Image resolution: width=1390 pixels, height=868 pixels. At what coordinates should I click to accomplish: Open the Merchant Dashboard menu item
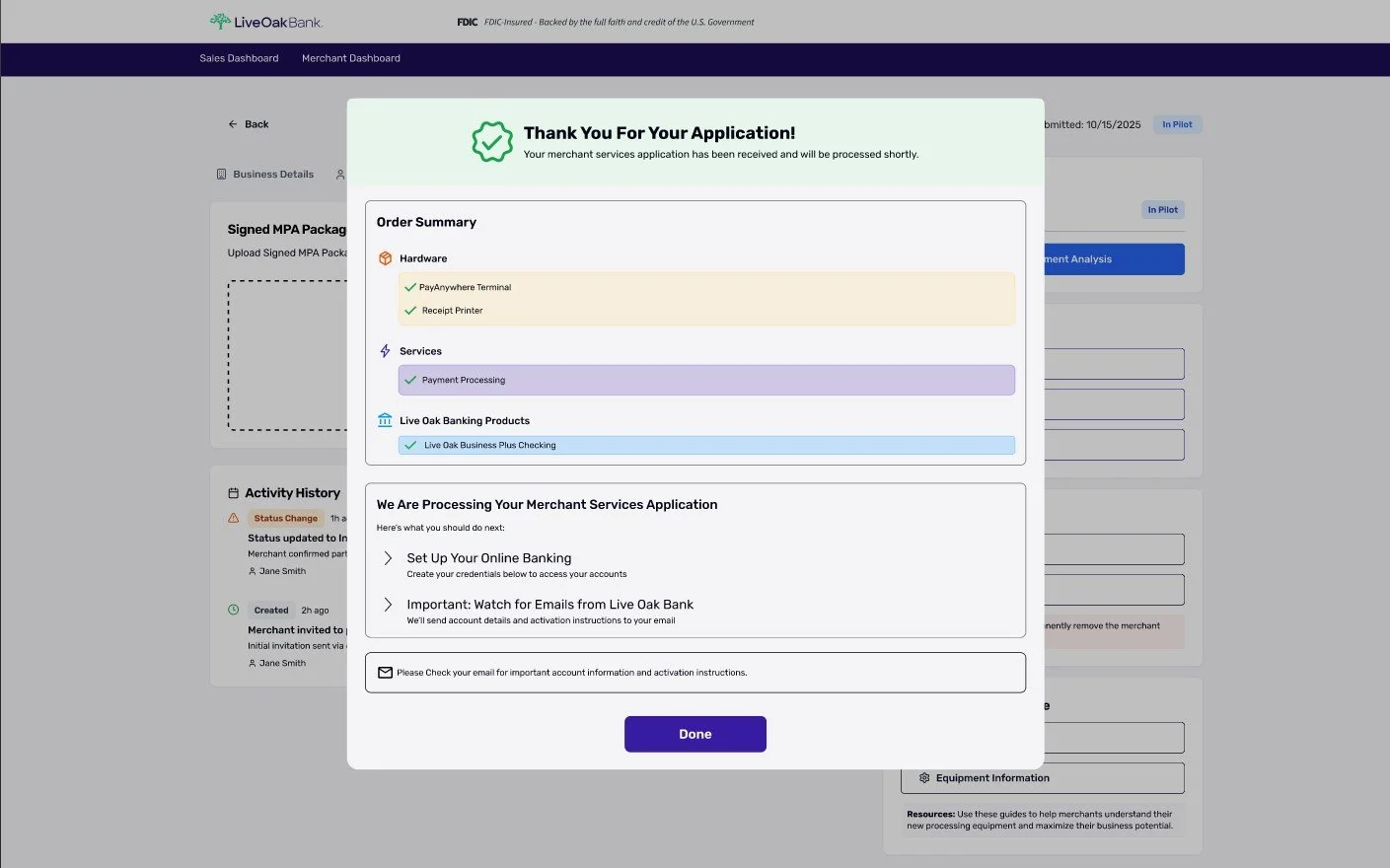(351, 58)
